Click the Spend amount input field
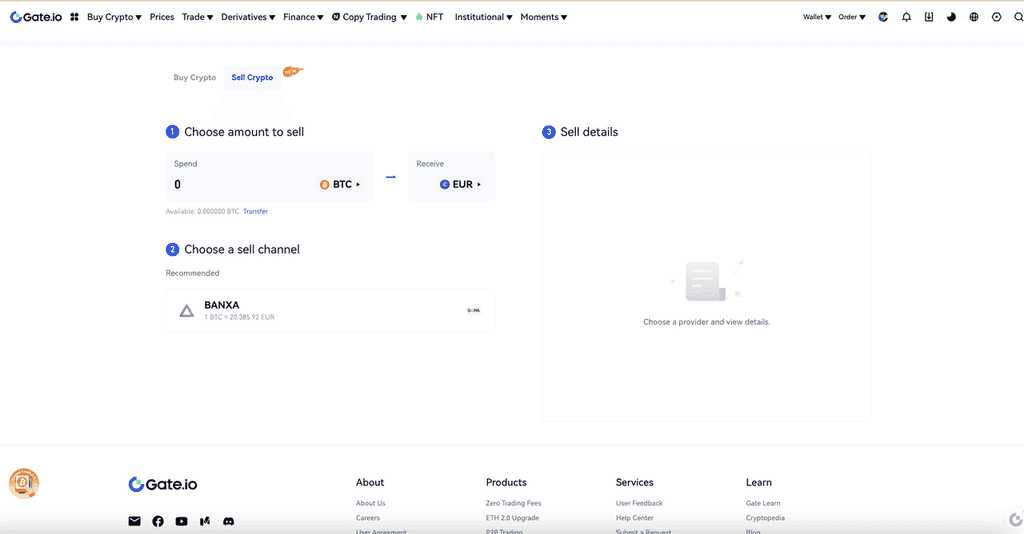 point(240,185)
